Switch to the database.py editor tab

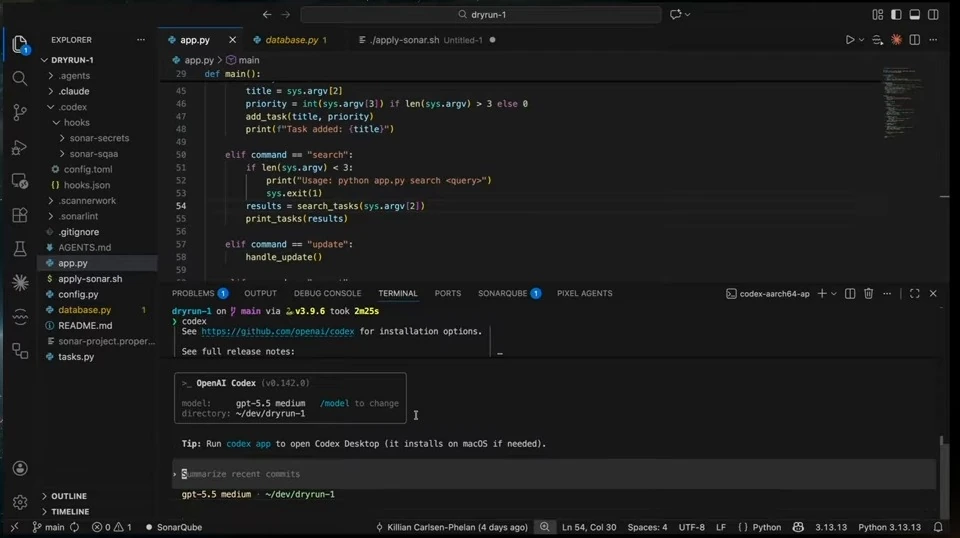291,40
